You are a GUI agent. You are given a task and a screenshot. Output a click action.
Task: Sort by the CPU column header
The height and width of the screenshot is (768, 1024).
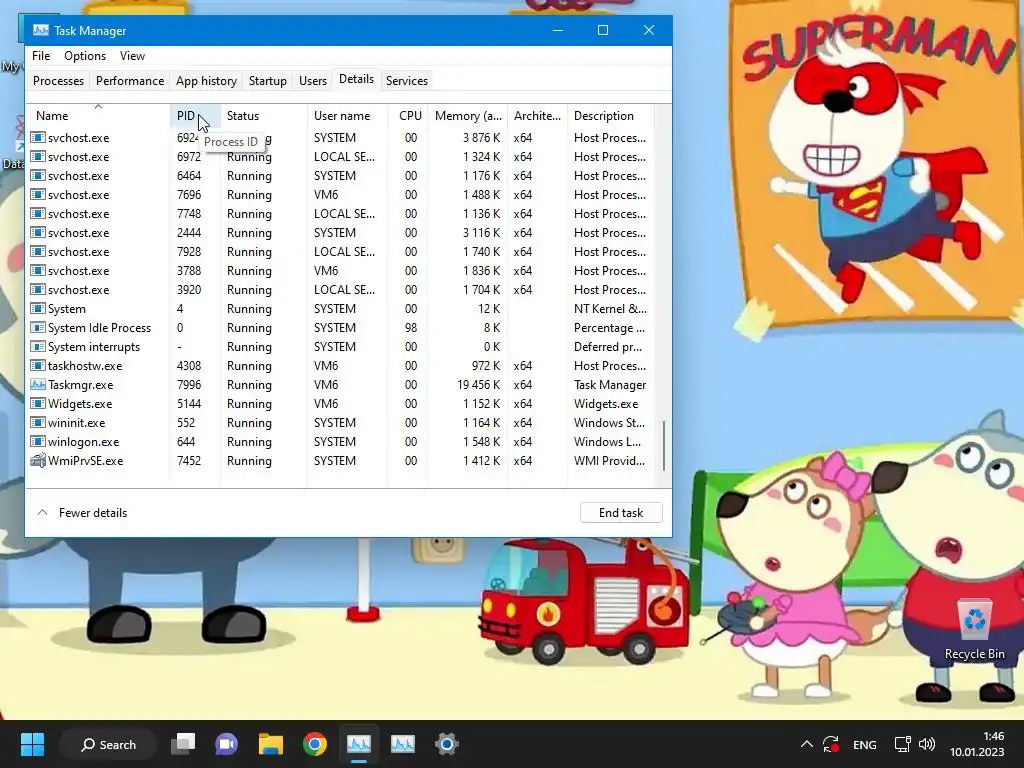(x=408, y=116)
